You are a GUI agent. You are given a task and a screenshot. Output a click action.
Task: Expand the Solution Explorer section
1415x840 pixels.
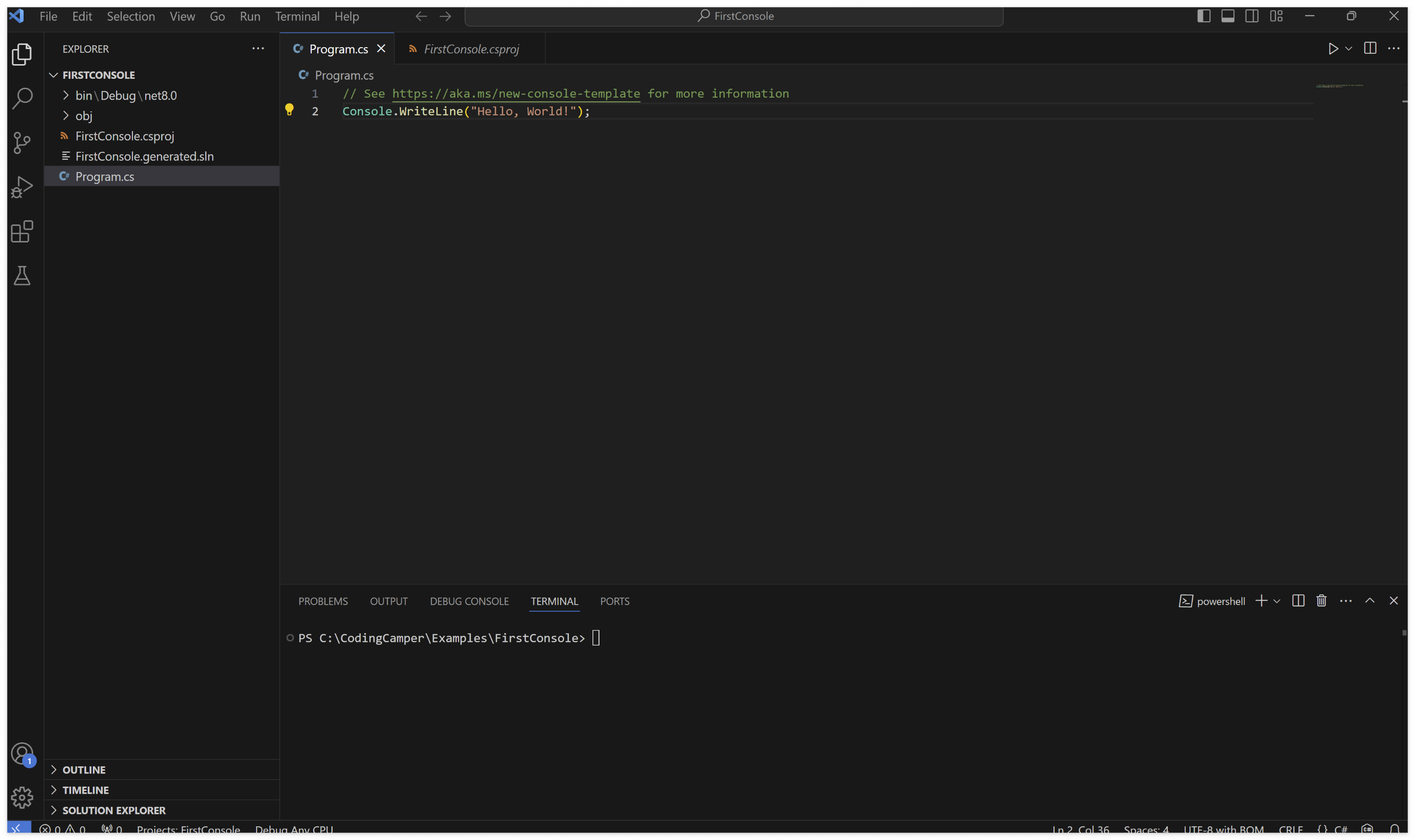coord(114,810)
